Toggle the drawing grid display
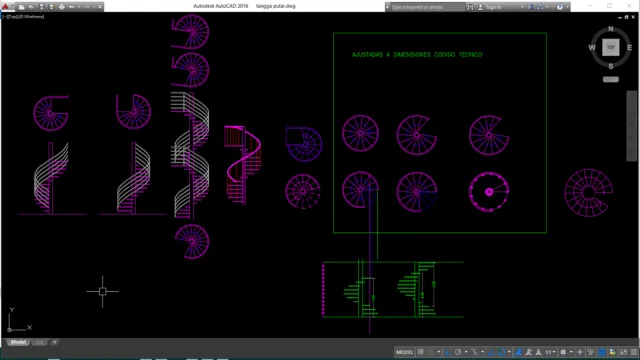Image resolution: width=640 pixels, height=360 pixels. click(x=420, y=352)
